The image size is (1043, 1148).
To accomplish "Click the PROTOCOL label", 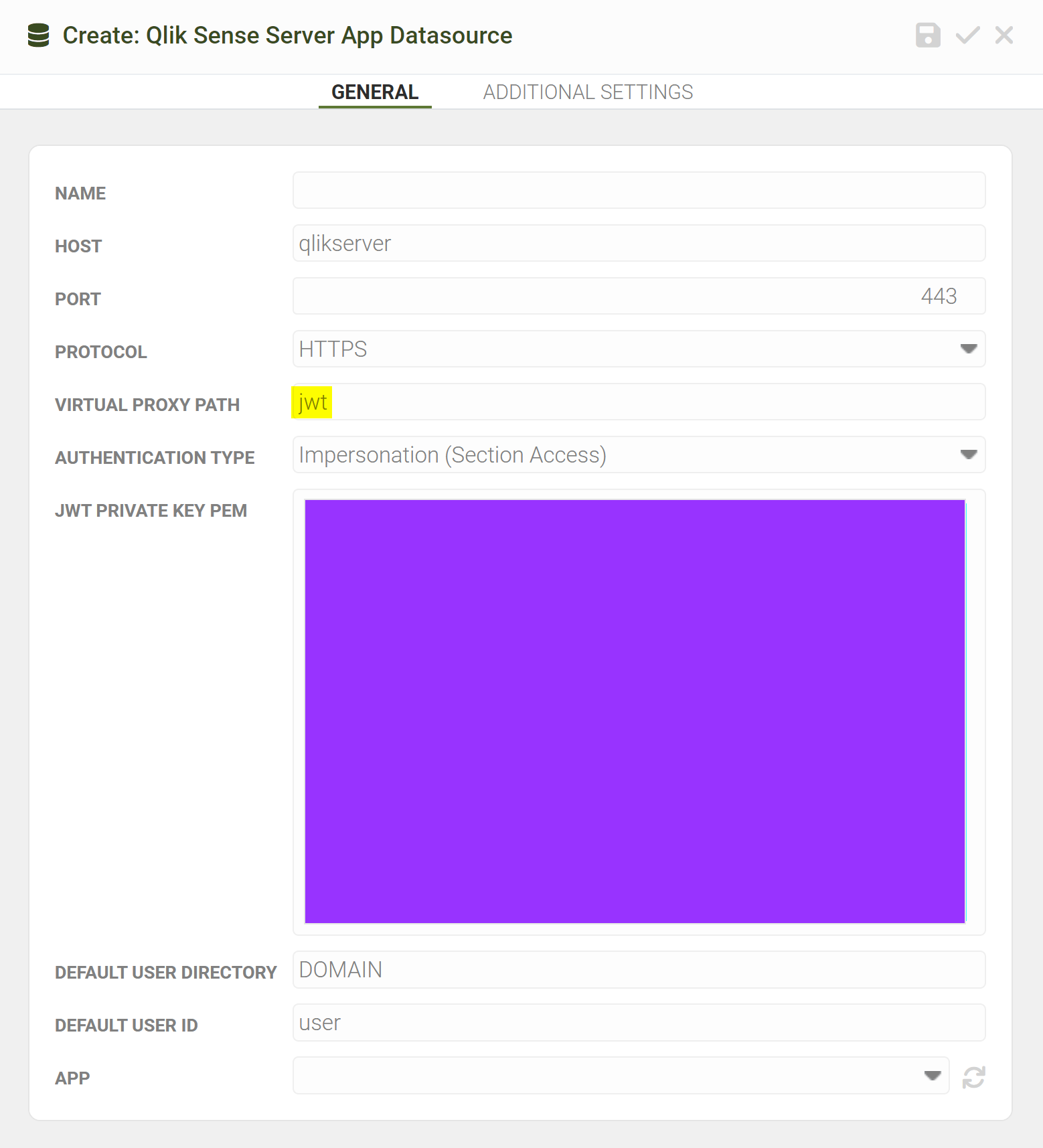I will pyautogui.click(x=101, y=352).
